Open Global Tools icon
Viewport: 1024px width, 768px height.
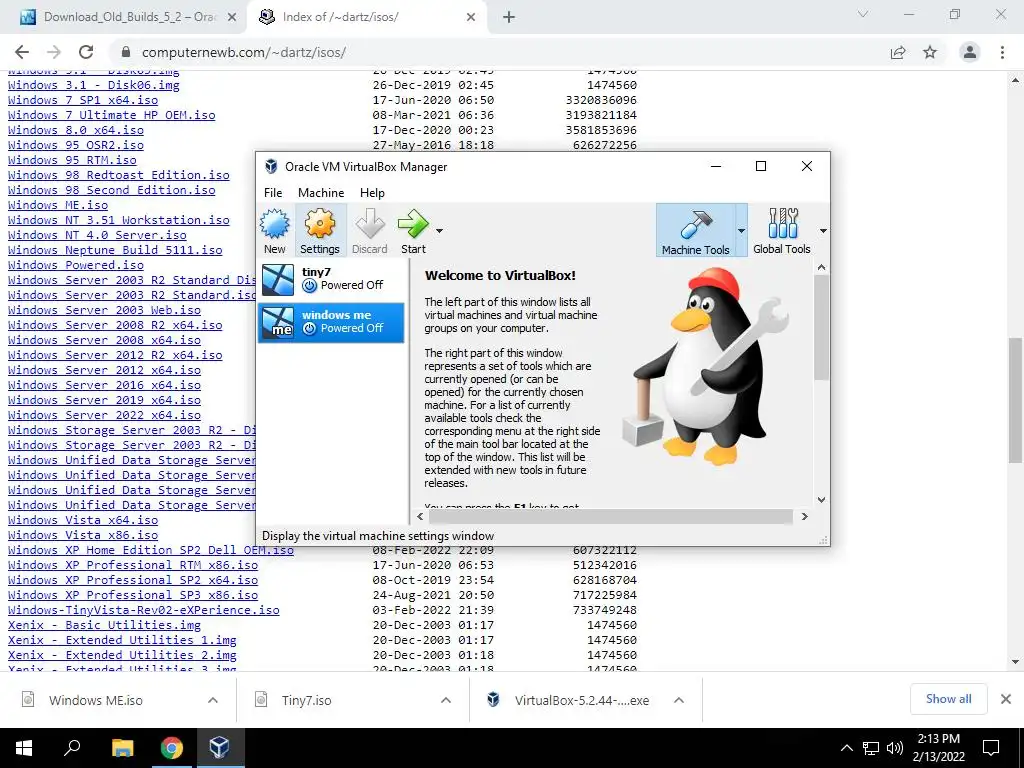pyautogui.click(x=782, y=231)
